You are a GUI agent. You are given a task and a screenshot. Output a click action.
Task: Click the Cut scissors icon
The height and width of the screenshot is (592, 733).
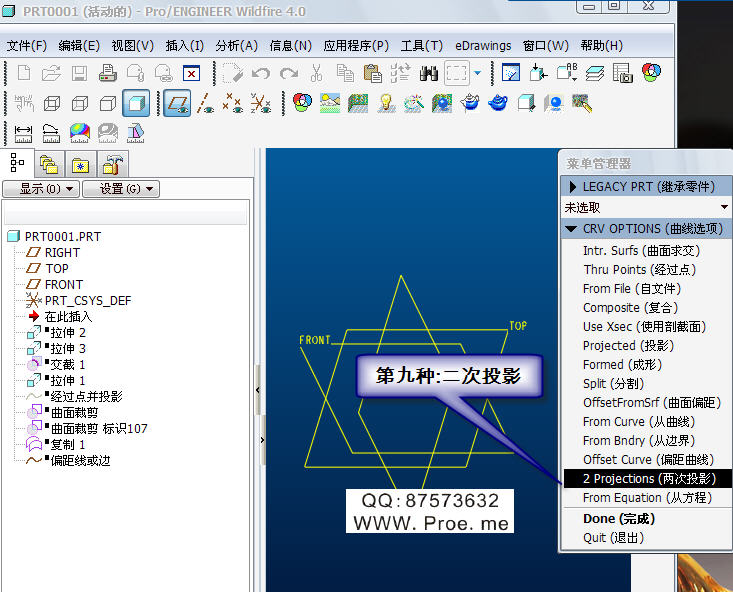tap(316, 73)
